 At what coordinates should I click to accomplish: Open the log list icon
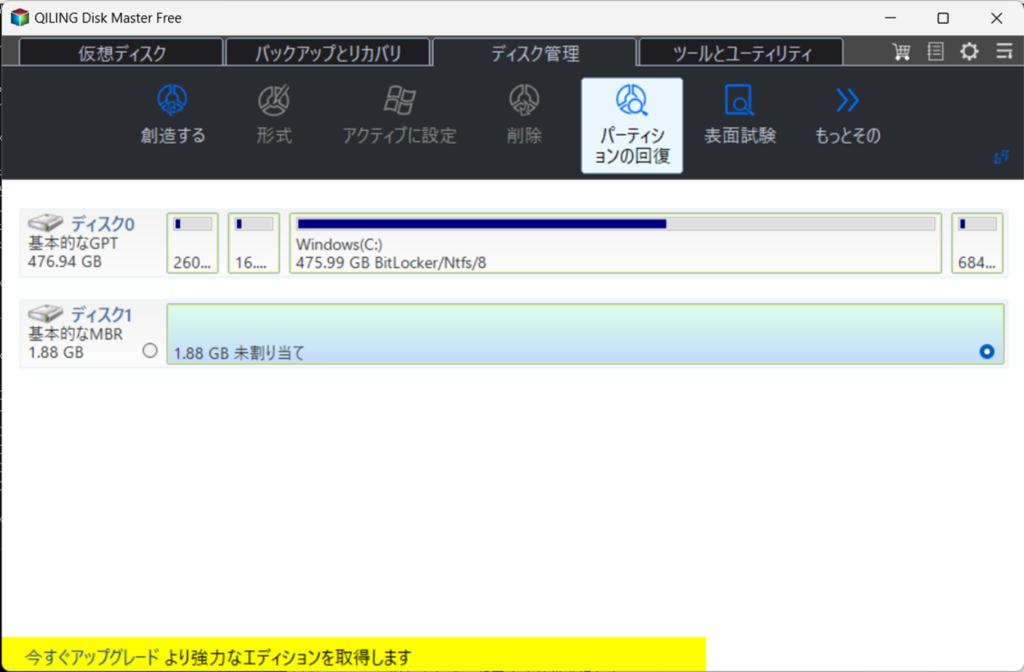tap(935, 52)
